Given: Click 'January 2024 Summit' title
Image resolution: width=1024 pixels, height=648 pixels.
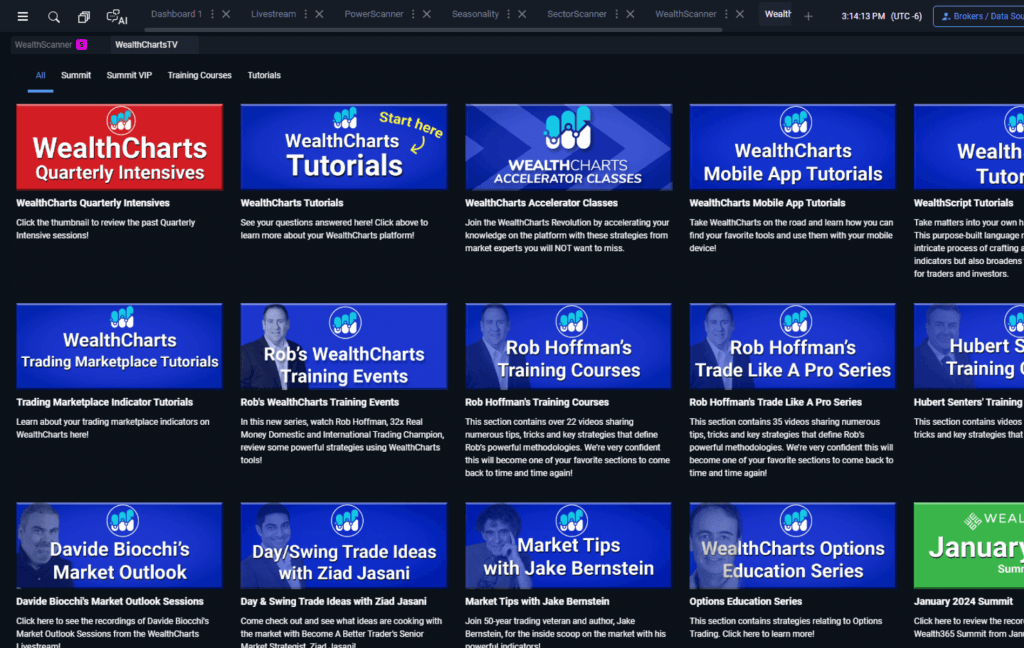Looking at the screenshot, I should click(x=963, y=602).
